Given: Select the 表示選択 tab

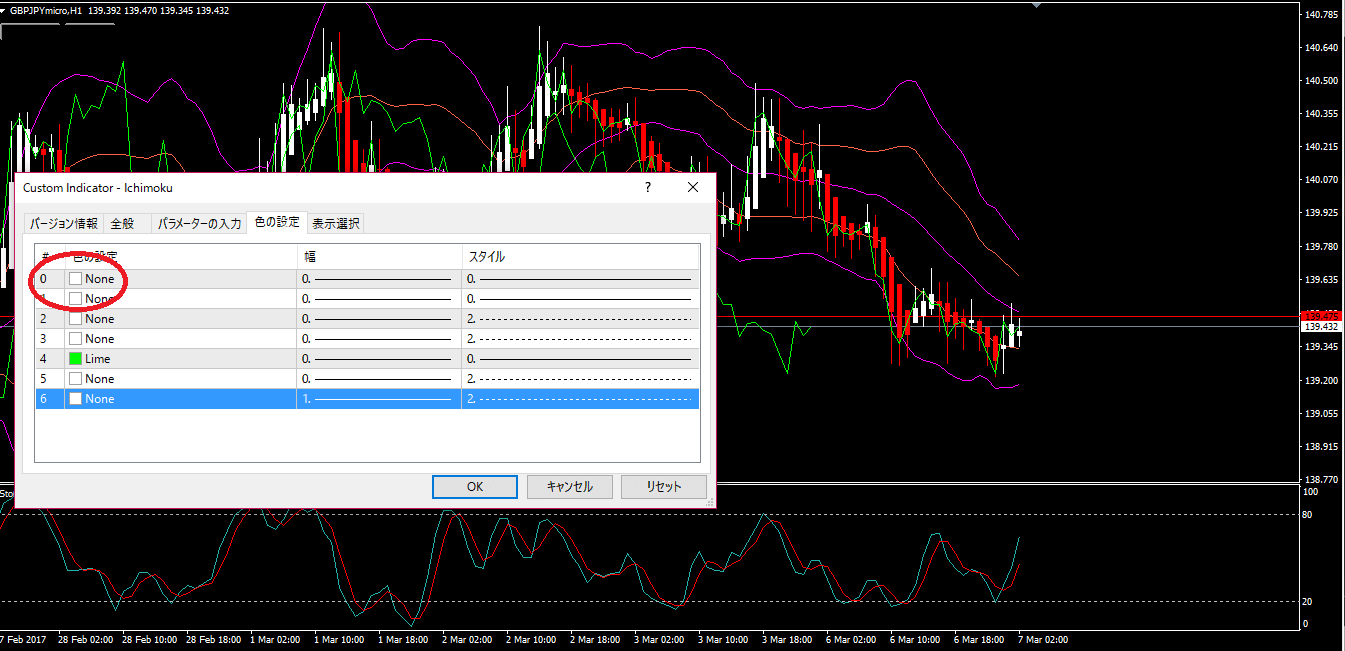Looking at the screenshot, I should click(335, 223).
